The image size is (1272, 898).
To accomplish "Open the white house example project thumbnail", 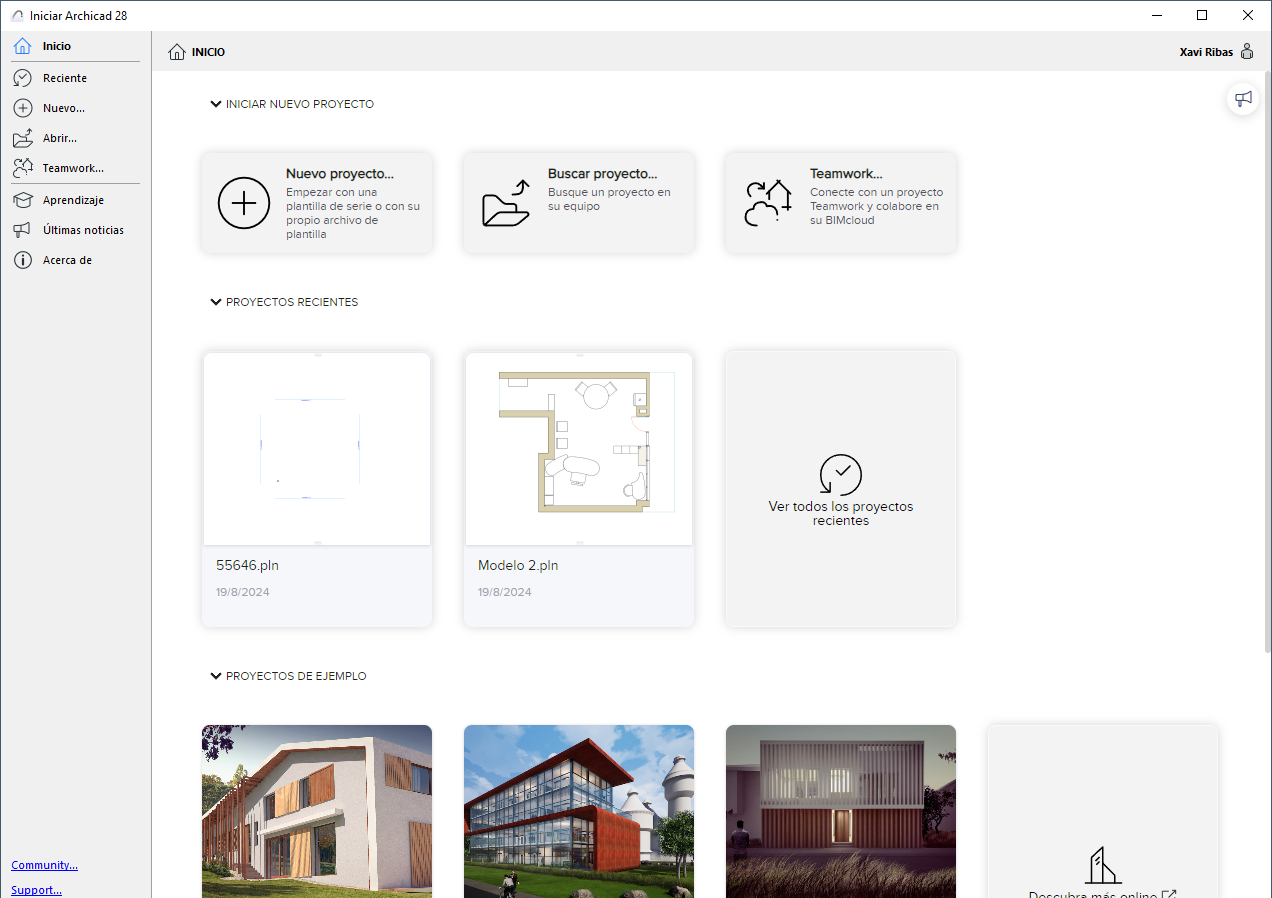I will [x=317, y=811].
